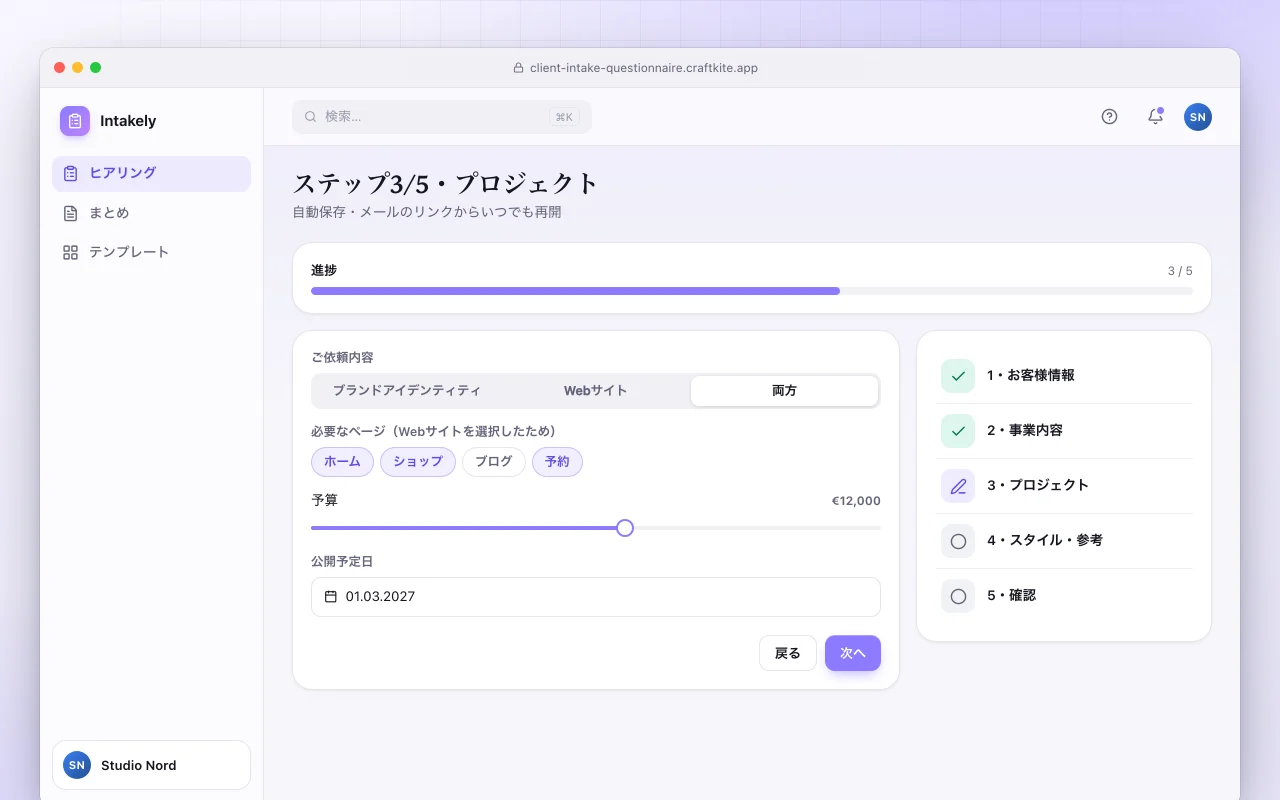Open the テンプレート sidebar item
The width and height of the screenshot is (1280, 800).
click(151, 252)
